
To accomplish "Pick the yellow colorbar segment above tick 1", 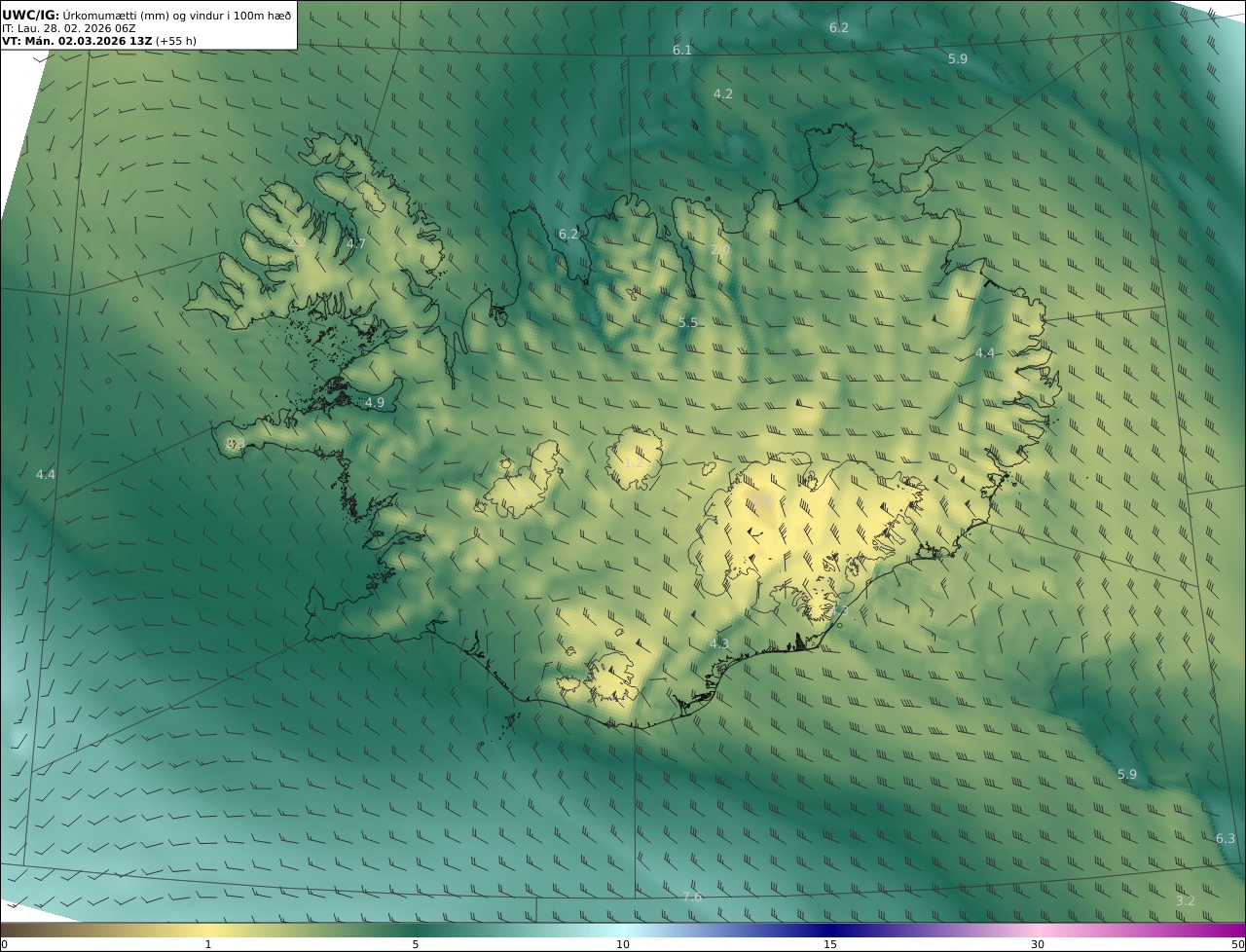I will coord(208,930).
